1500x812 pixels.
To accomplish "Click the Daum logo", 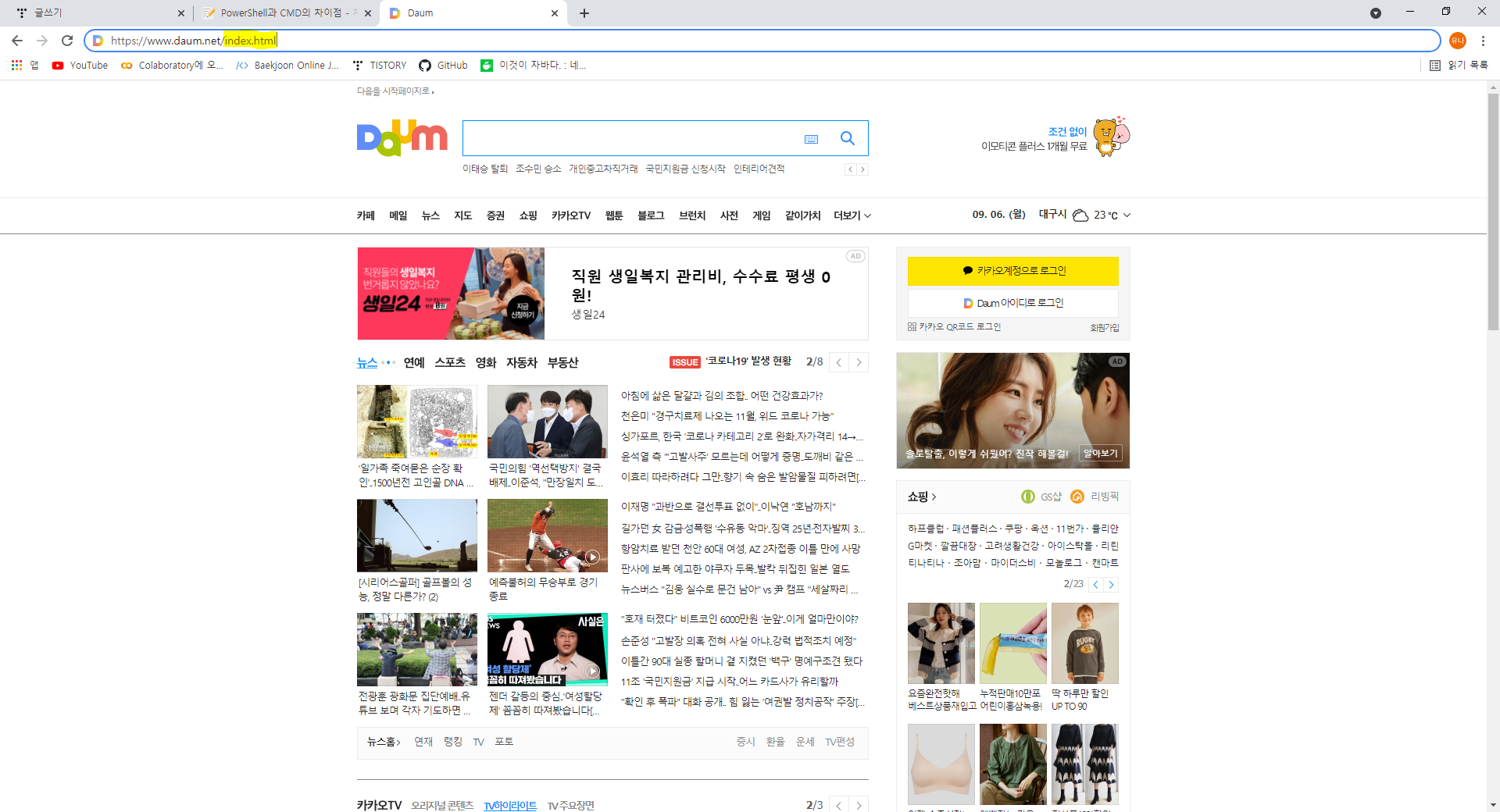I will [402, 138].
